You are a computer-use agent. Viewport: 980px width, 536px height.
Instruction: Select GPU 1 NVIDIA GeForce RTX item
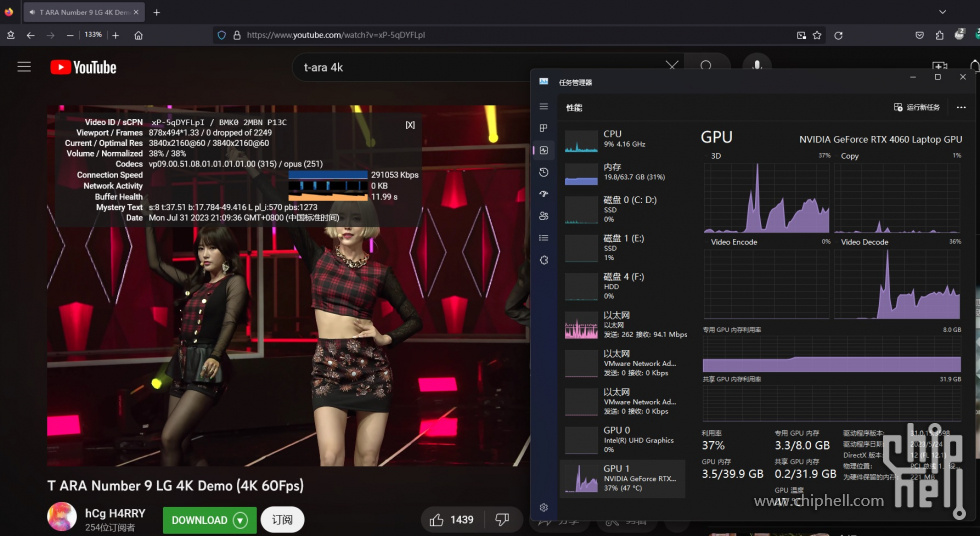[622, 479]
